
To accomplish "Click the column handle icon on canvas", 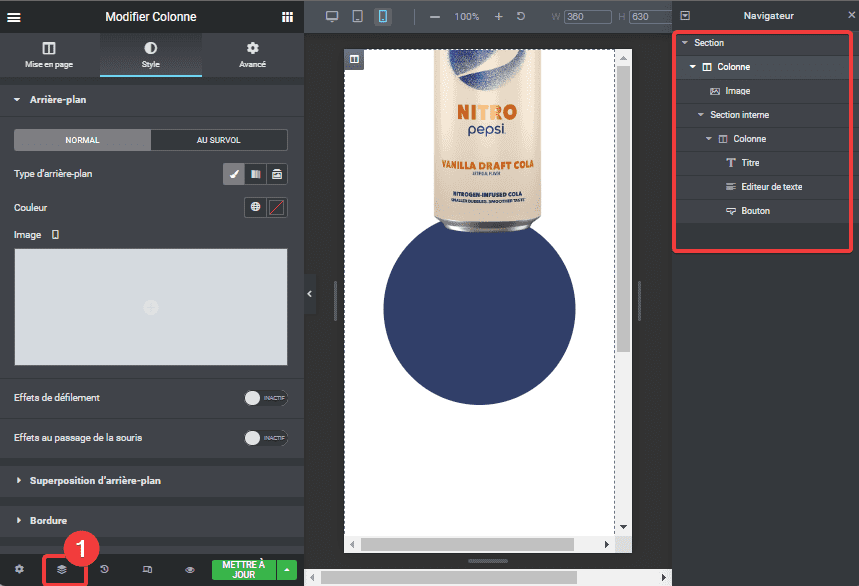I will [354, 59].
